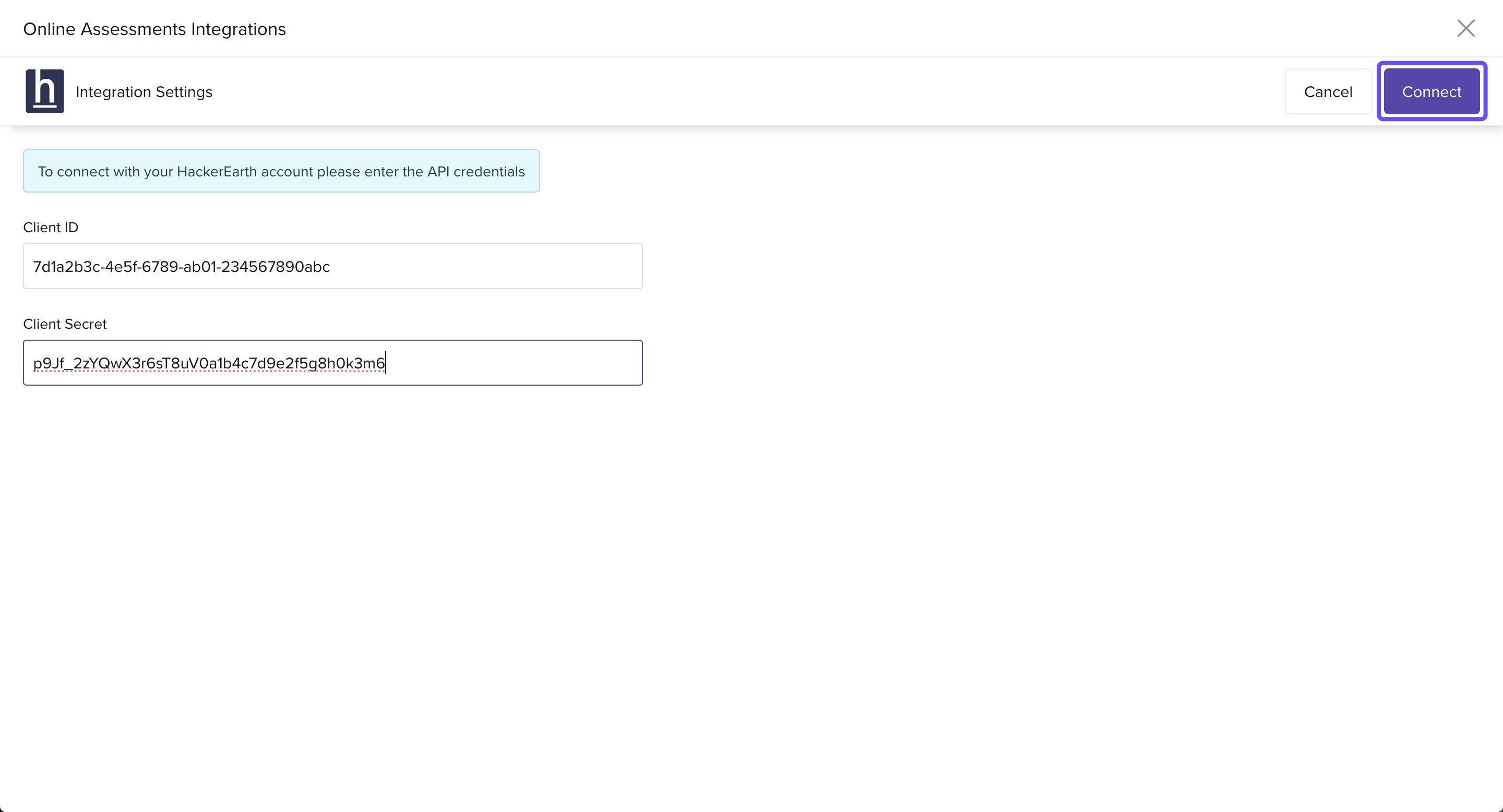
Task: Click the Client Secret label
Action: 65,325
